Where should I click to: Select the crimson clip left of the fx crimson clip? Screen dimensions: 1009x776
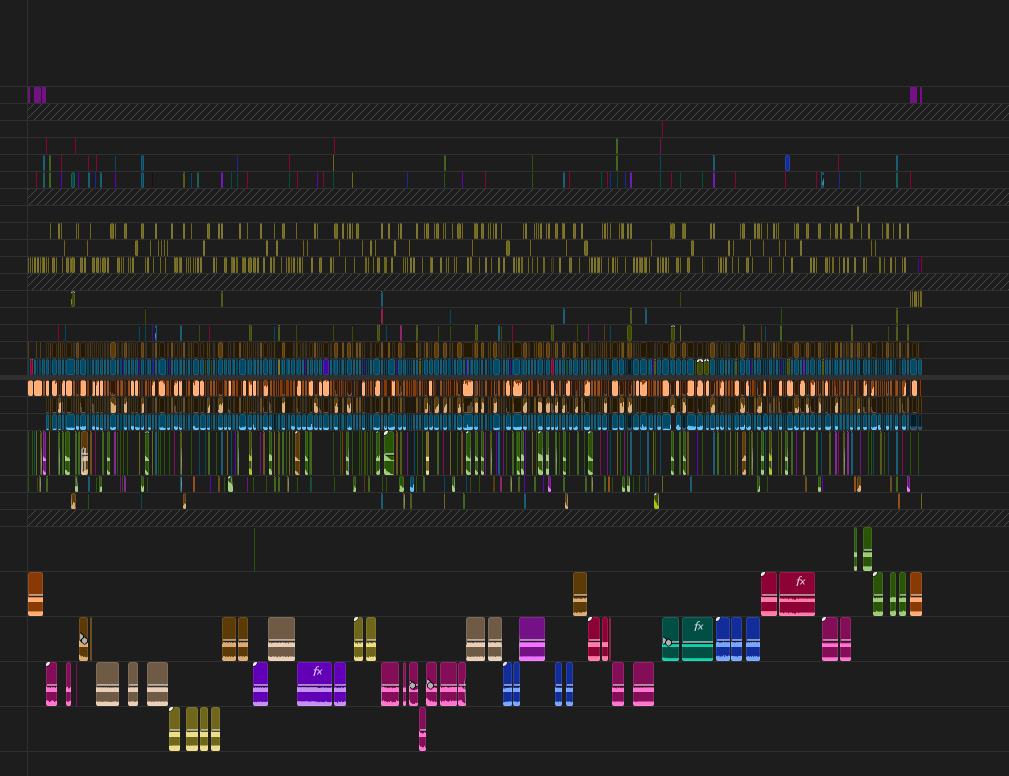click(769, 594)
